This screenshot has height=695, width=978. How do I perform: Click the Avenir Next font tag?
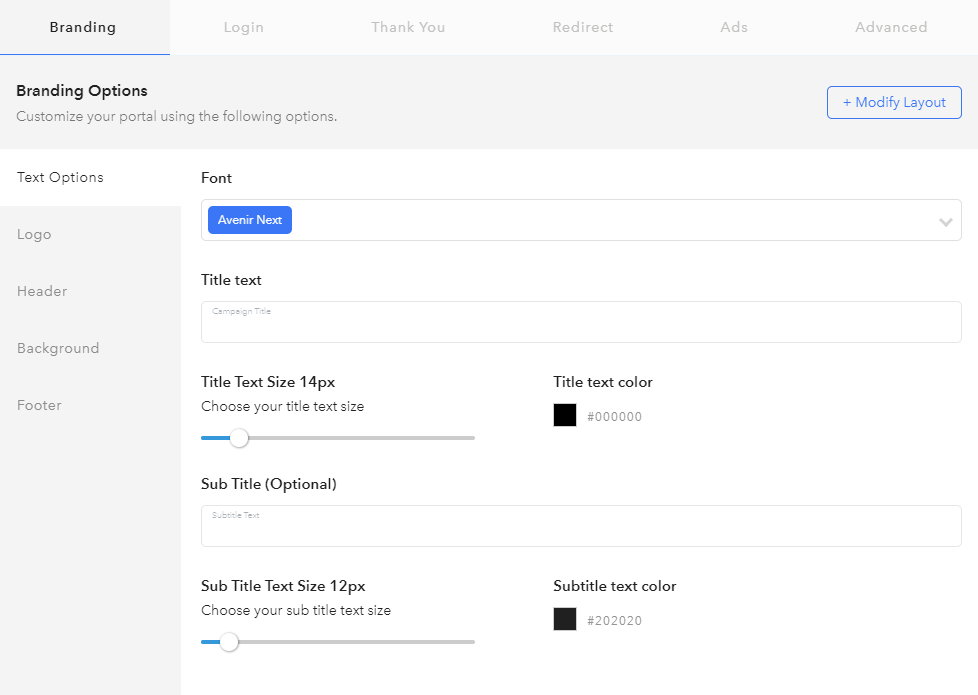[x=249, y=220]
